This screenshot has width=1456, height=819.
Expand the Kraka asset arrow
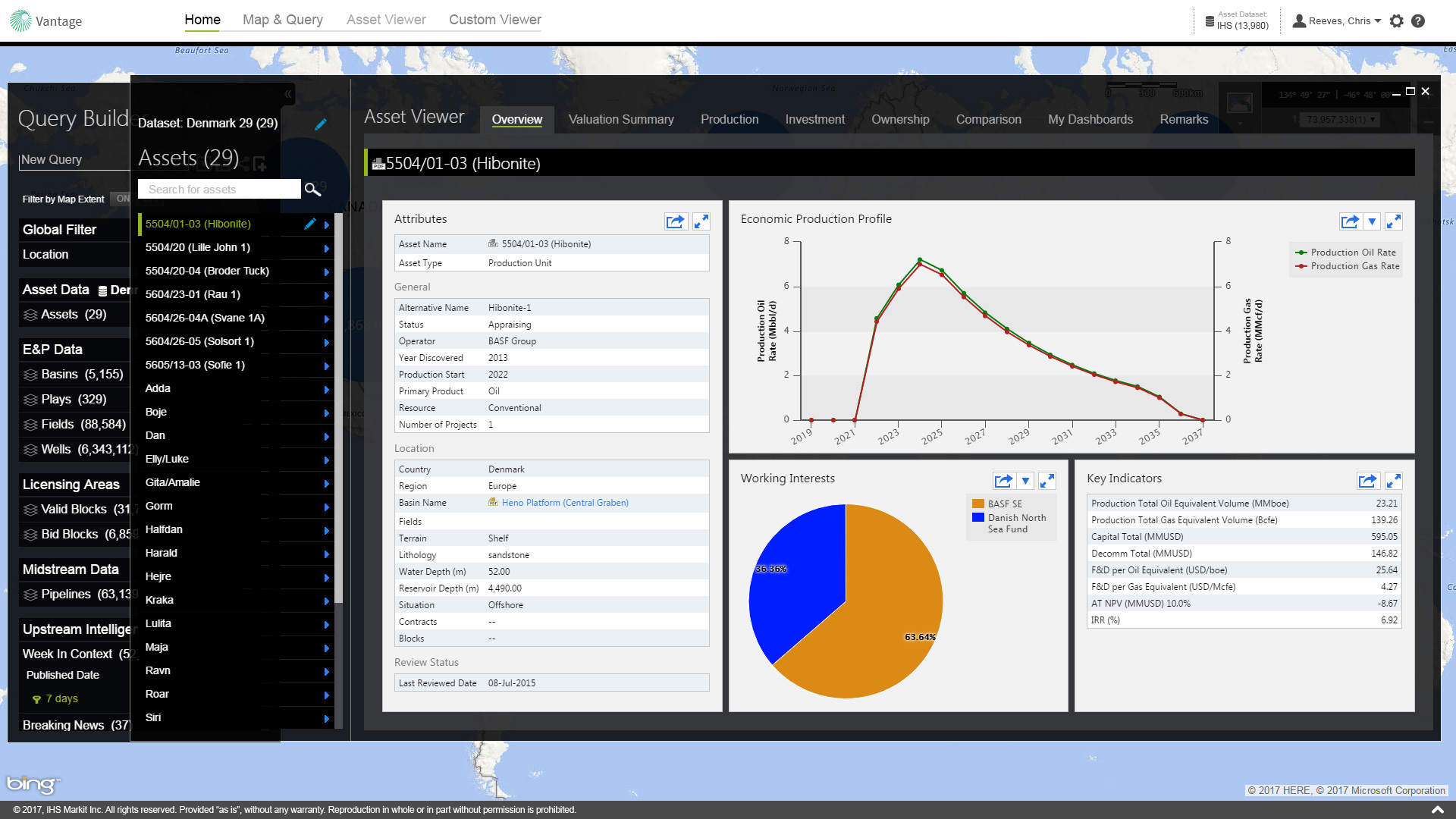(x=327, y=601)
